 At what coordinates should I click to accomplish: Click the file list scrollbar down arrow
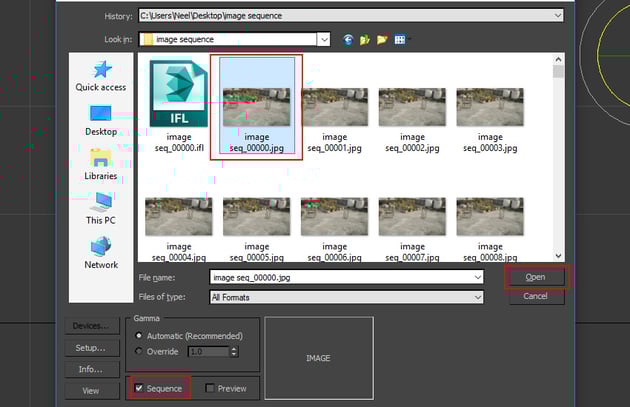(558, 256)
